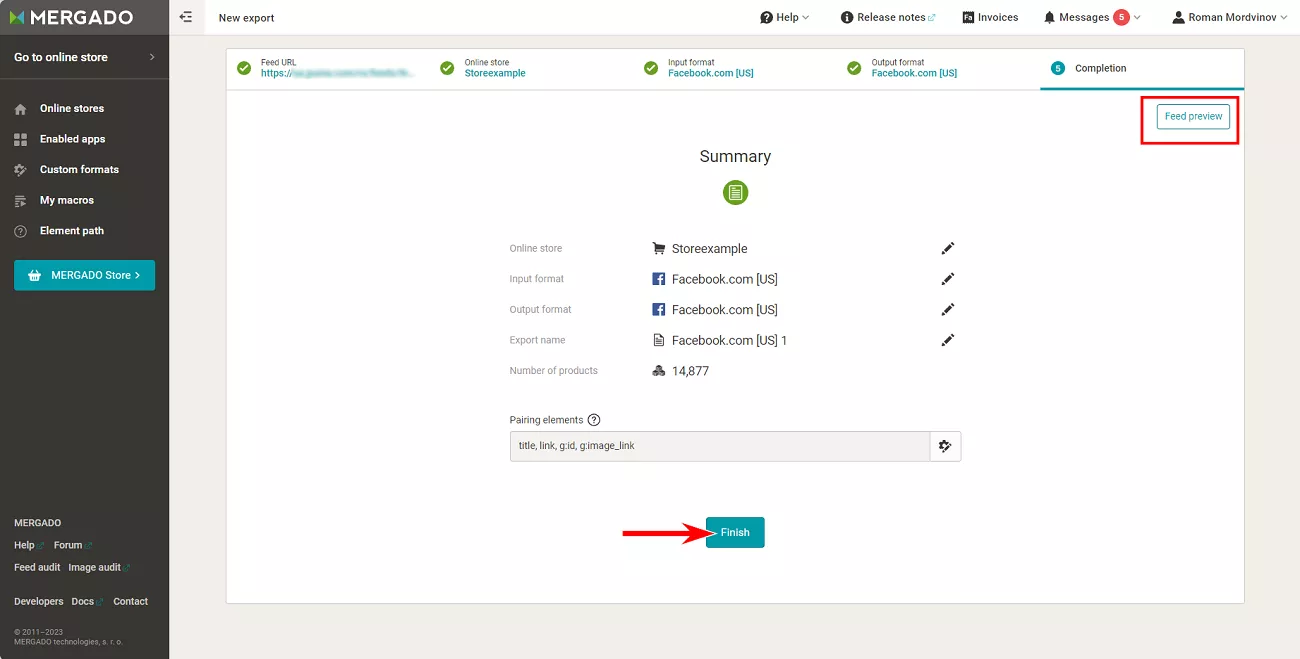Image resolution: width=1300 pixels, height=659 pixels.
Task: Open Developers link in footer
Action: click(38, 601)
